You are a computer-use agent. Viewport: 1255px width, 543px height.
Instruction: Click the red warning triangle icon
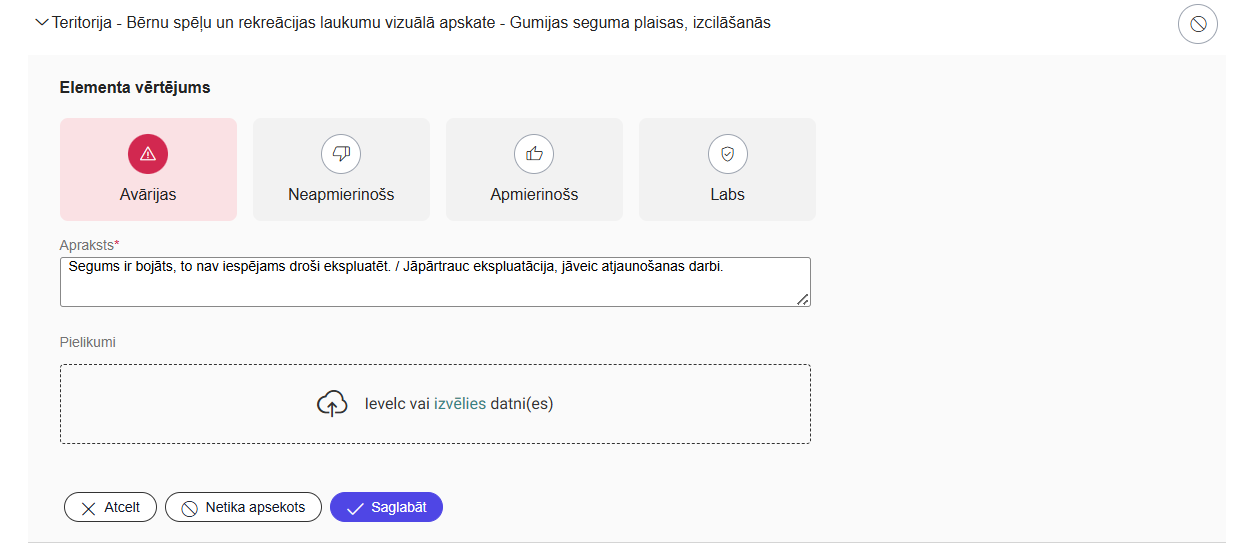click(x=148, y=153)
